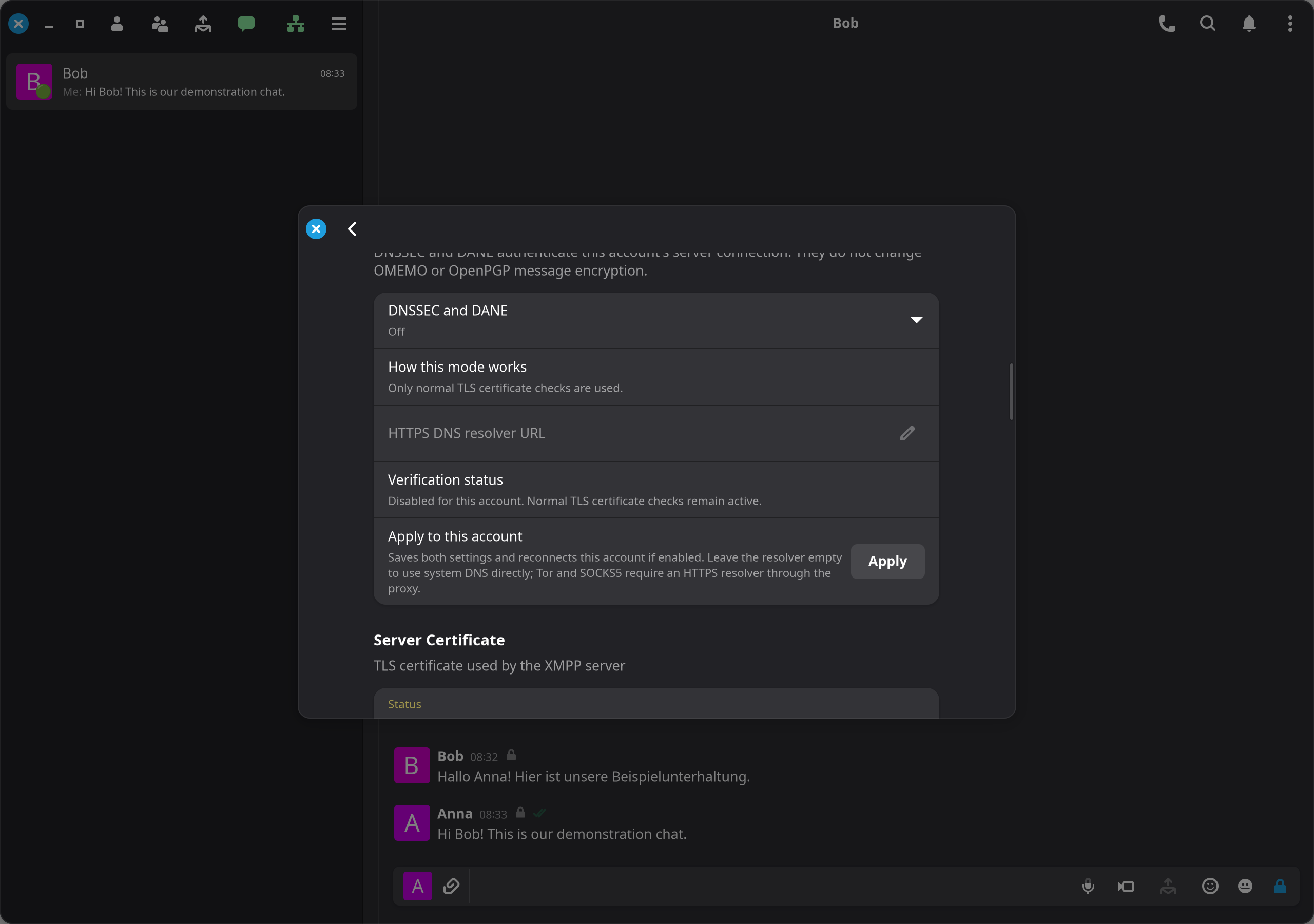The width and height of the screenshot is (1314, 924).
Task: Open the three-dot more options menu
Action: (1290, 24)
